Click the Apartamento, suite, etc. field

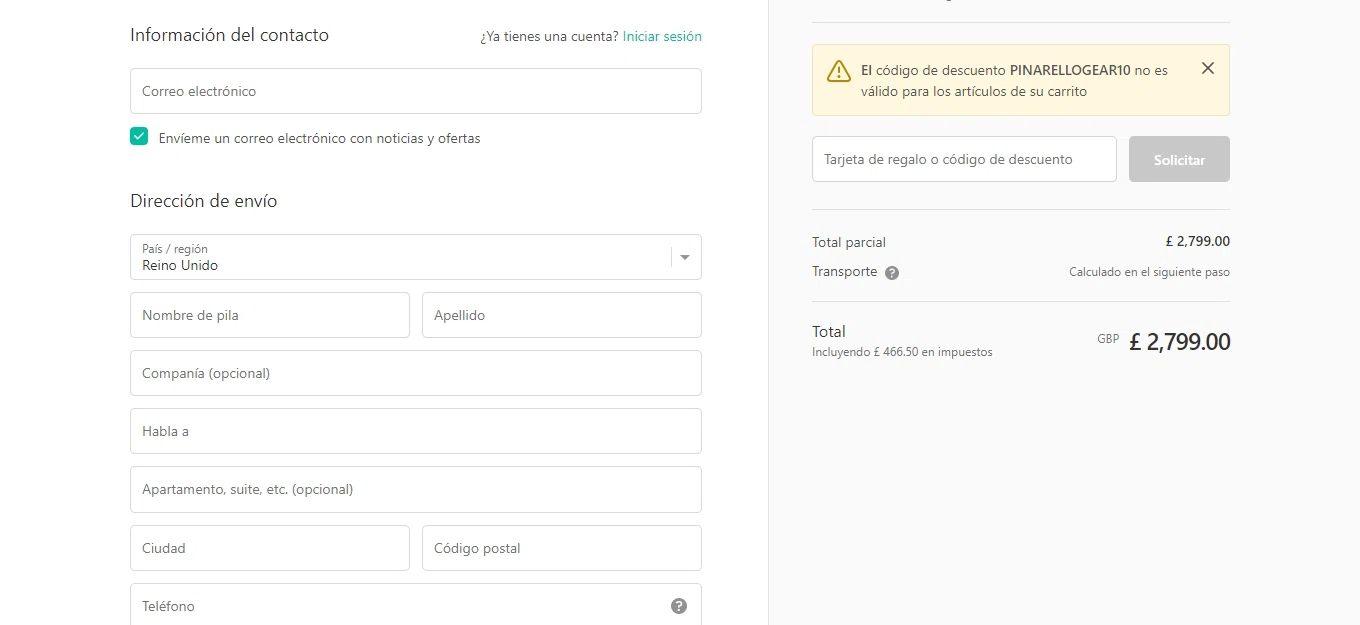[x=416, y=489]
